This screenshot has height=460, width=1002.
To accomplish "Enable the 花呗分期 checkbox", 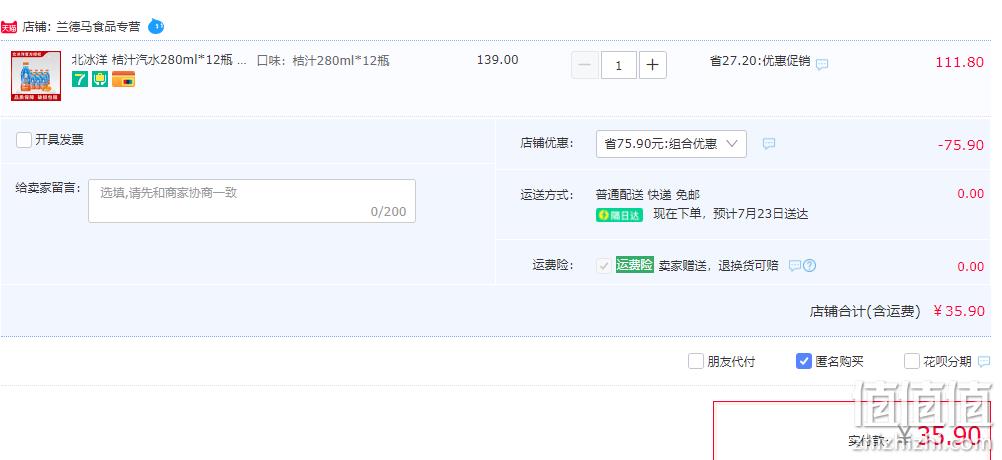I will coord(912,361).
